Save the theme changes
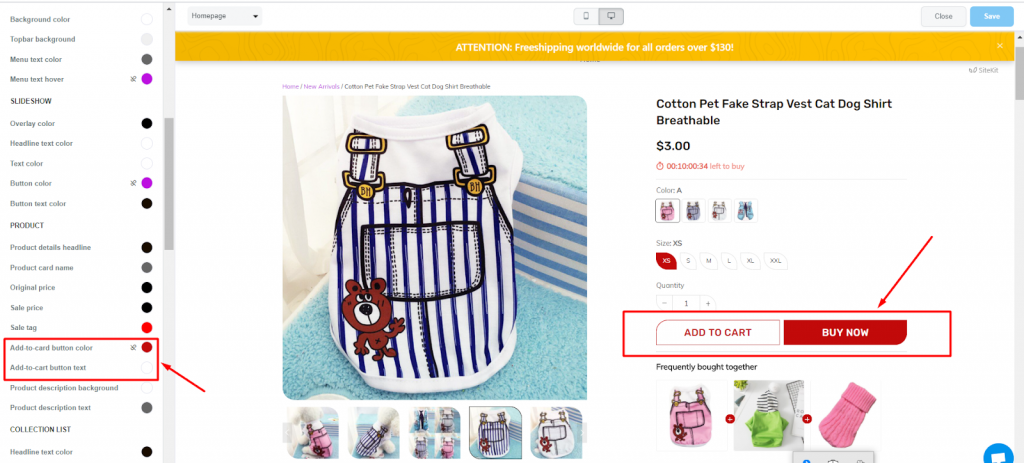1024x463 pixels. (991, 16)
